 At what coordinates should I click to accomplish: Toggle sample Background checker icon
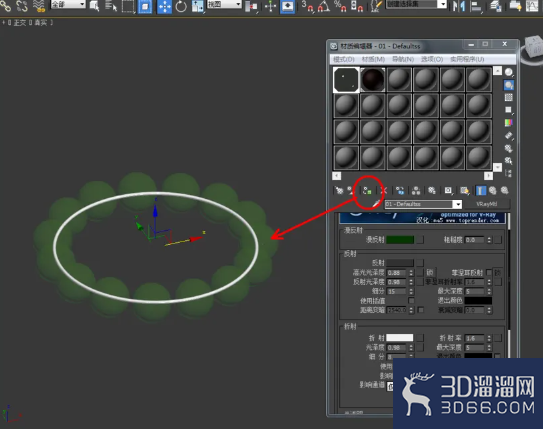coord(508,97)
